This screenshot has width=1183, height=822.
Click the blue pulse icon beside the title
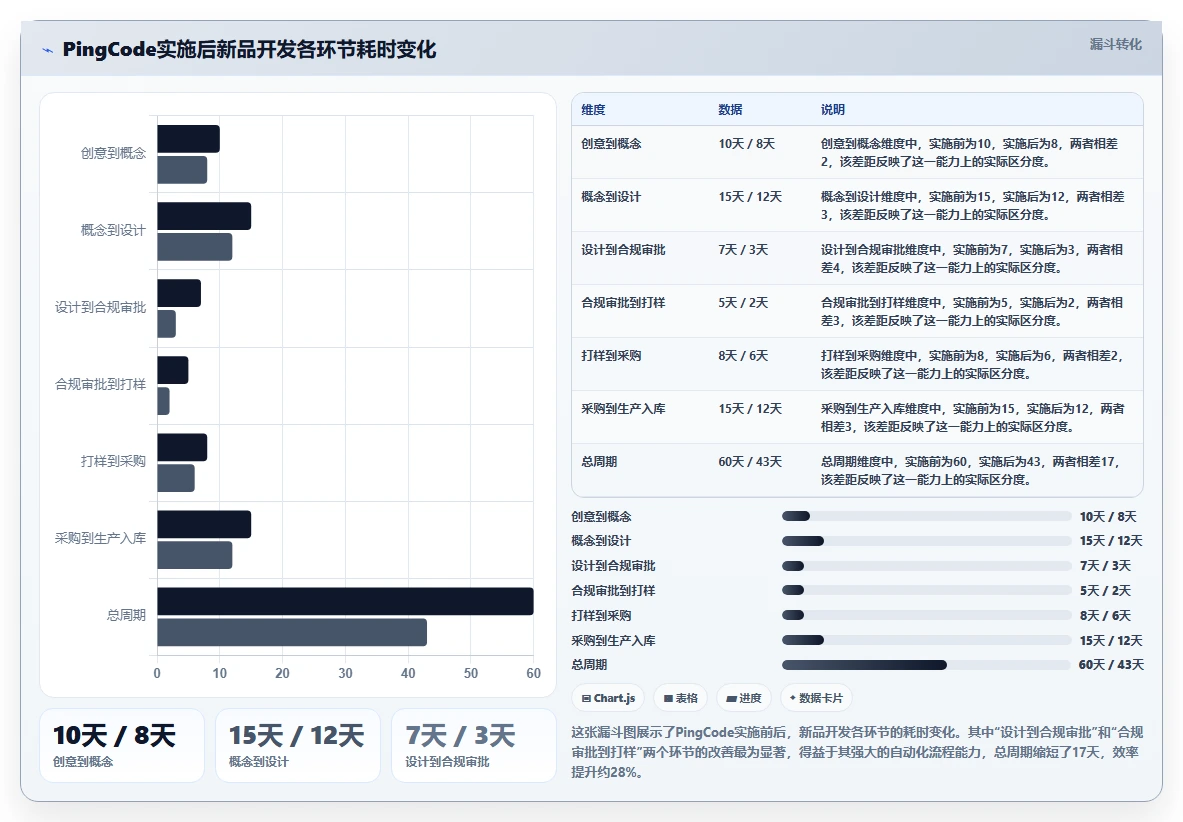pyautogui.click(x=48, y=51)
